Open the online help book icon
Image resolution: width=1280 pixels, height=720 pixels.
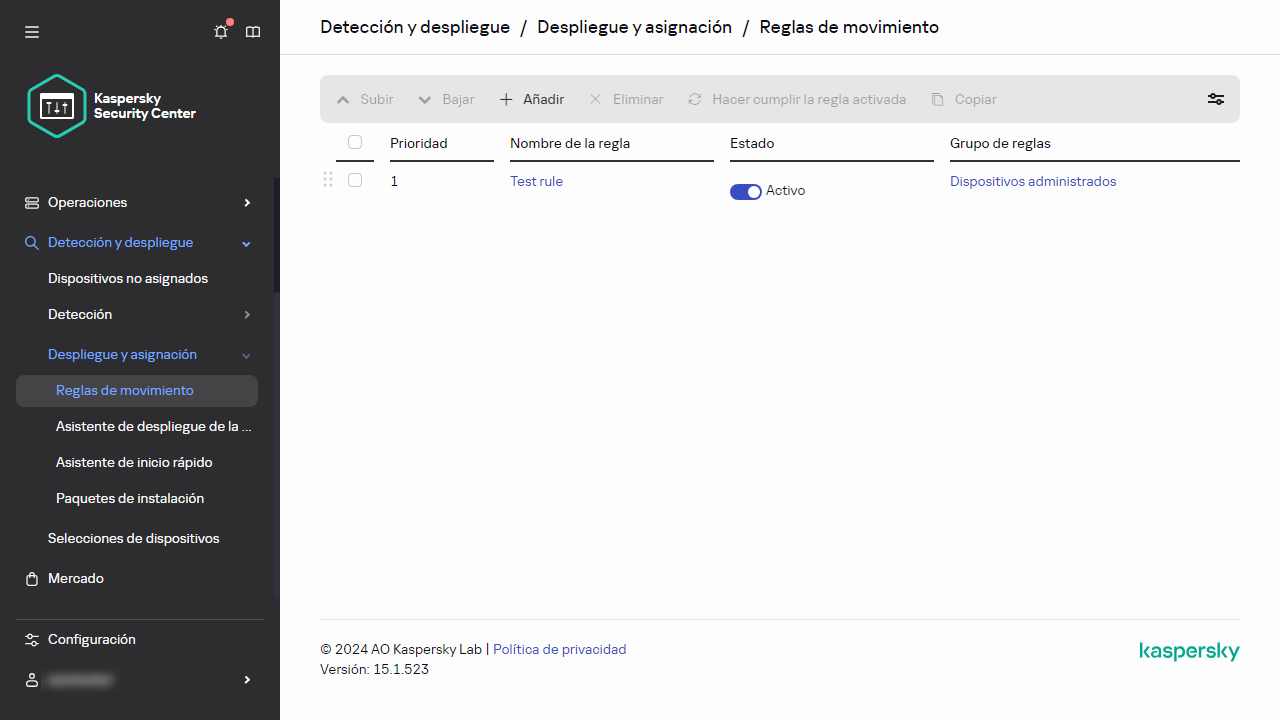(253, 32)
